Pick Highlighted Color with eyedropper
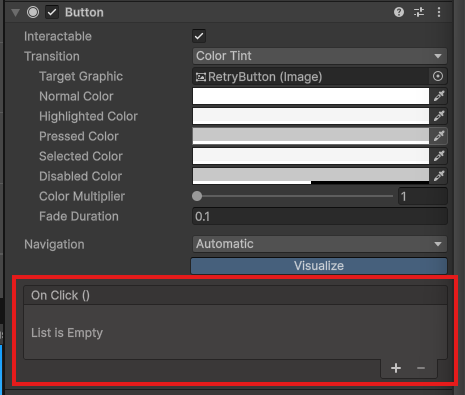Image resolution: width=465 pixels, height=395 pixels. 439,116
